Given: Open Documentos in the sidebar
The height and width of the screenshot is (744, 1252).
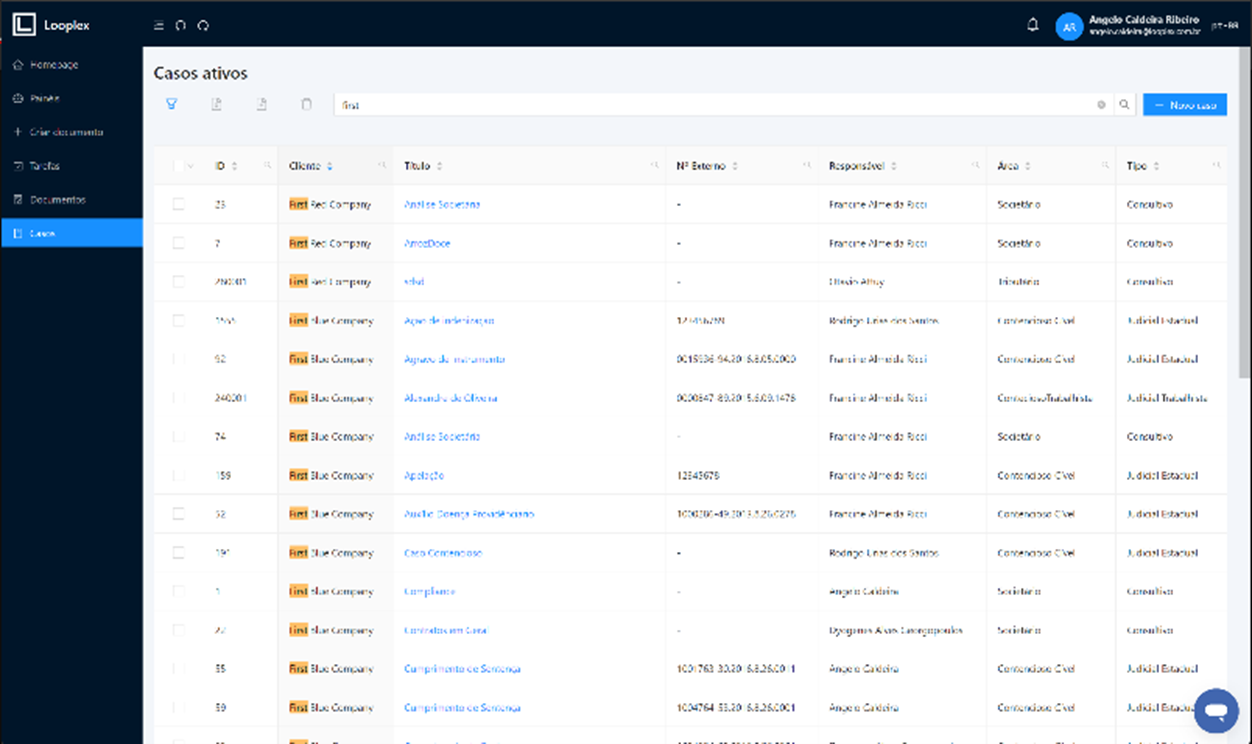Looking at the screenshot, I should point(71,200).
